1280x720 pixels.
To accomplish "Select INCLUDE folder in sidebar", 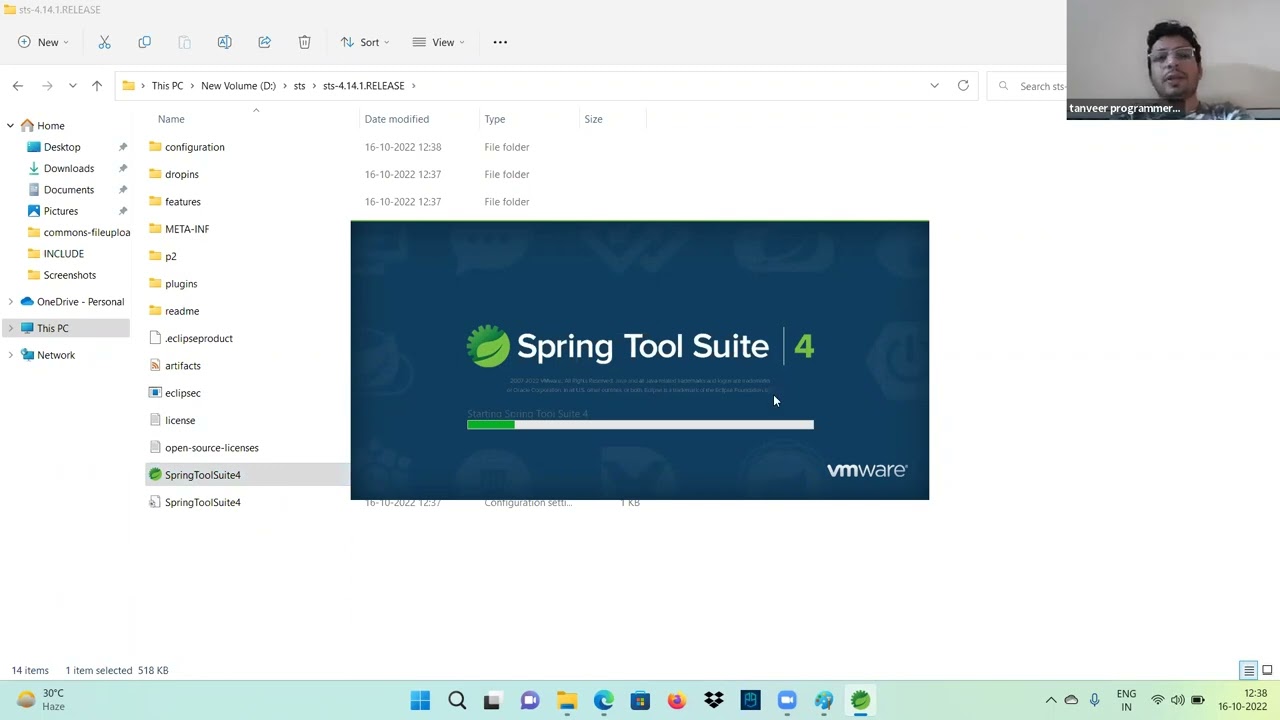I will tap(66, 254).
